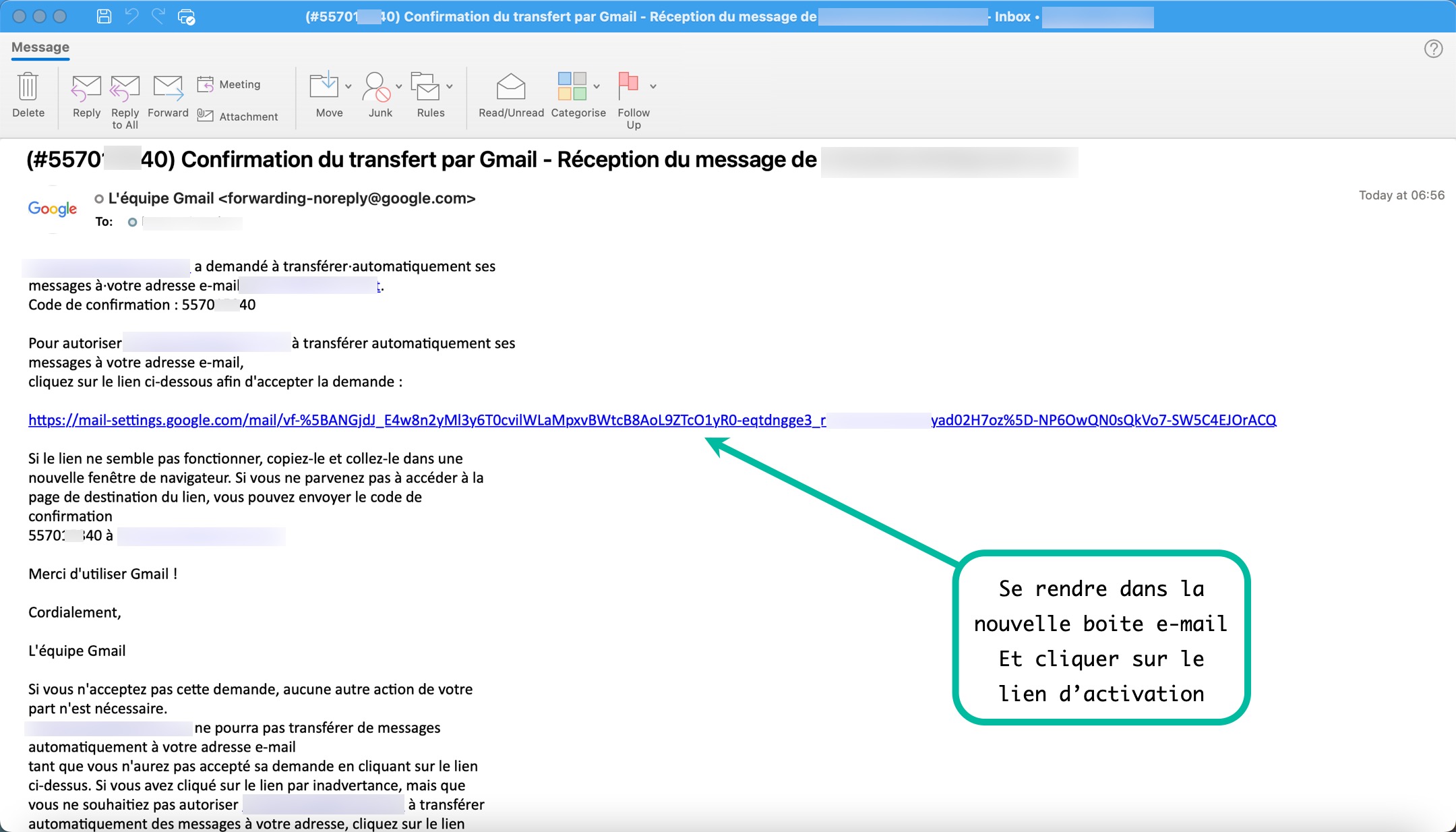Click the Reply envelope icon

point(86,87)
